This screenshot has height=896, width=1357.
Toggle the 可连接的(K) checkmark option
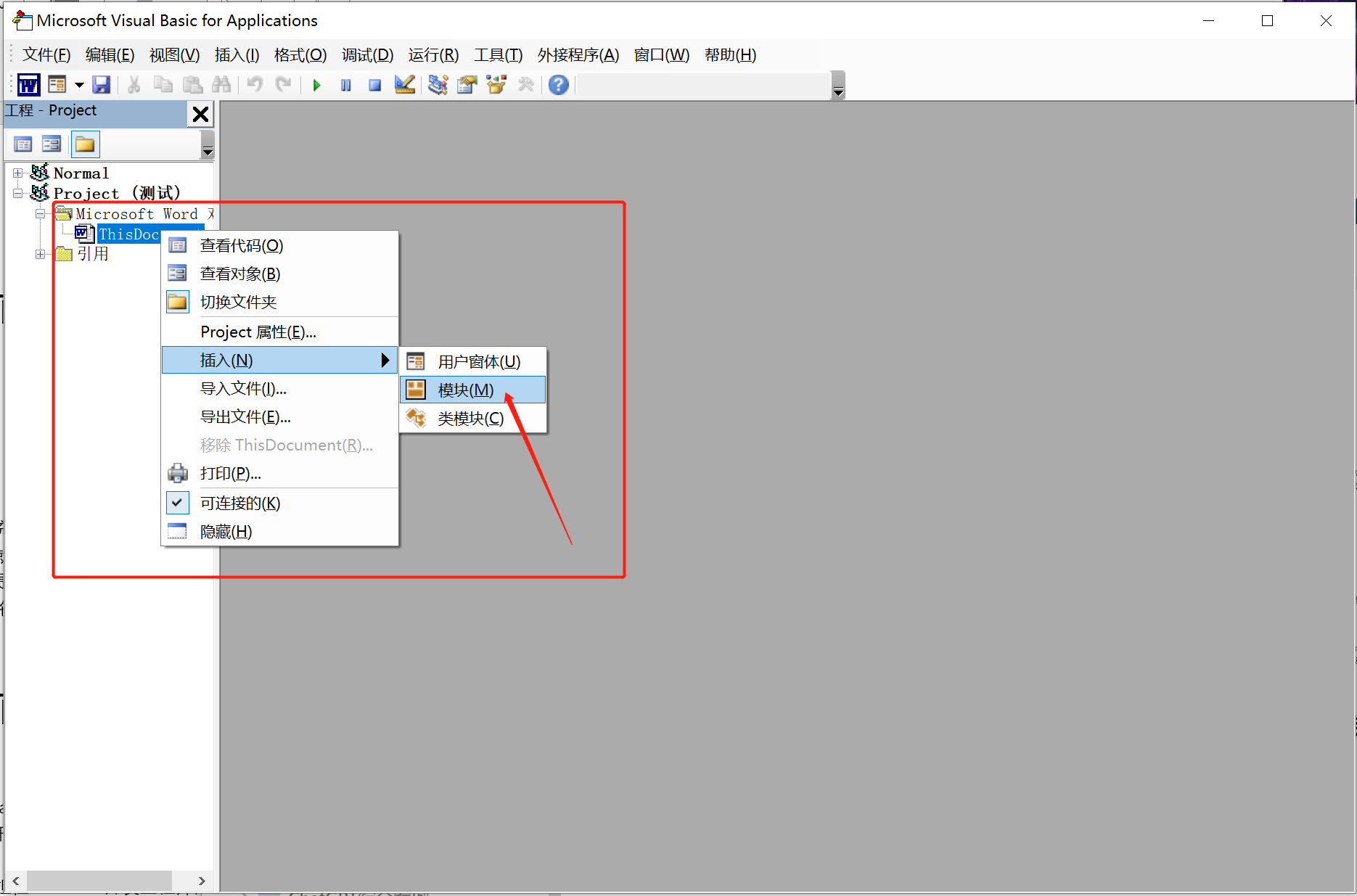tap(239, 503)
